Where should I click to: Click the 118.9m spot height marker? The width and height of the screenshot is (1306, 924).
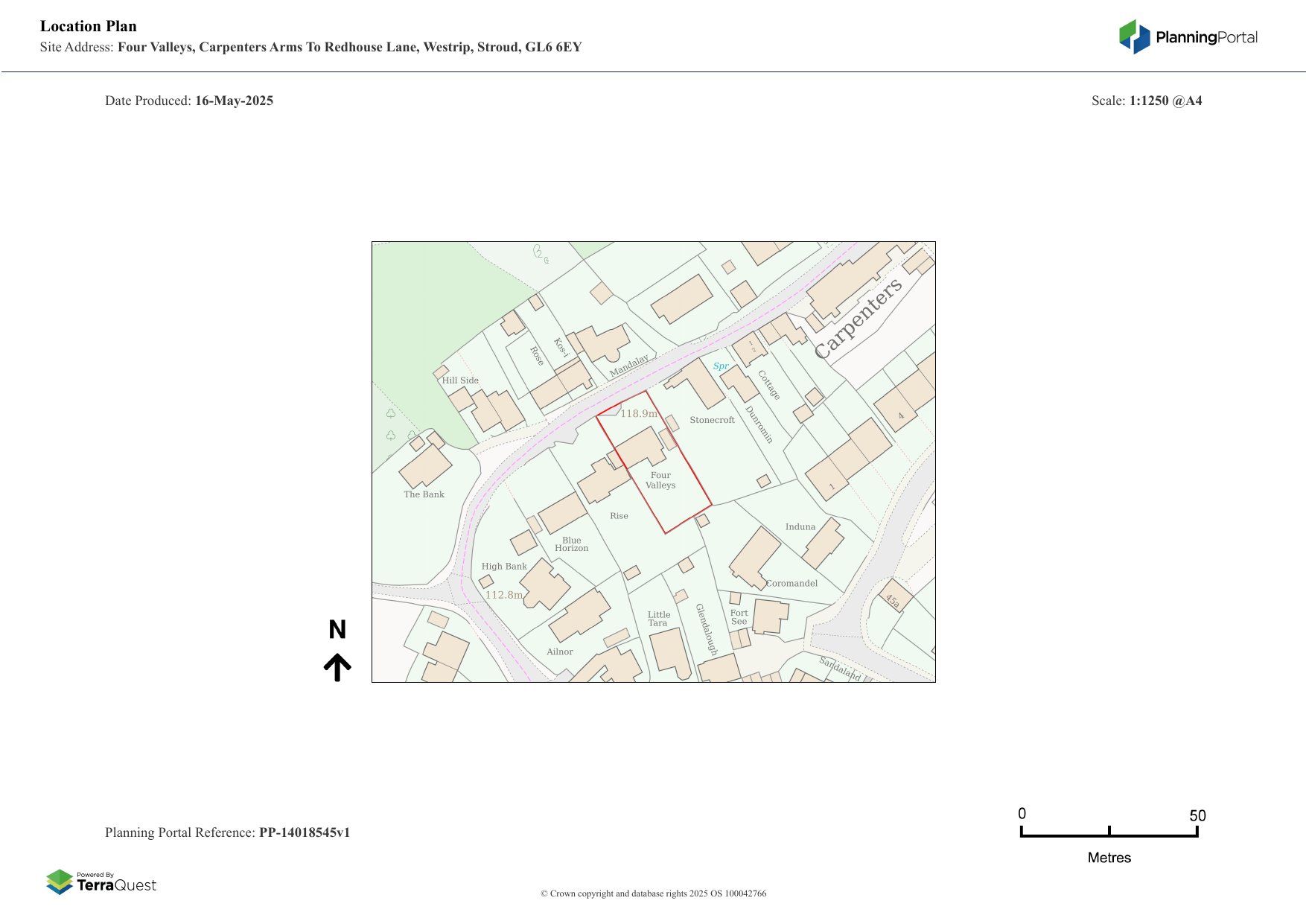(x=638, y=414)
